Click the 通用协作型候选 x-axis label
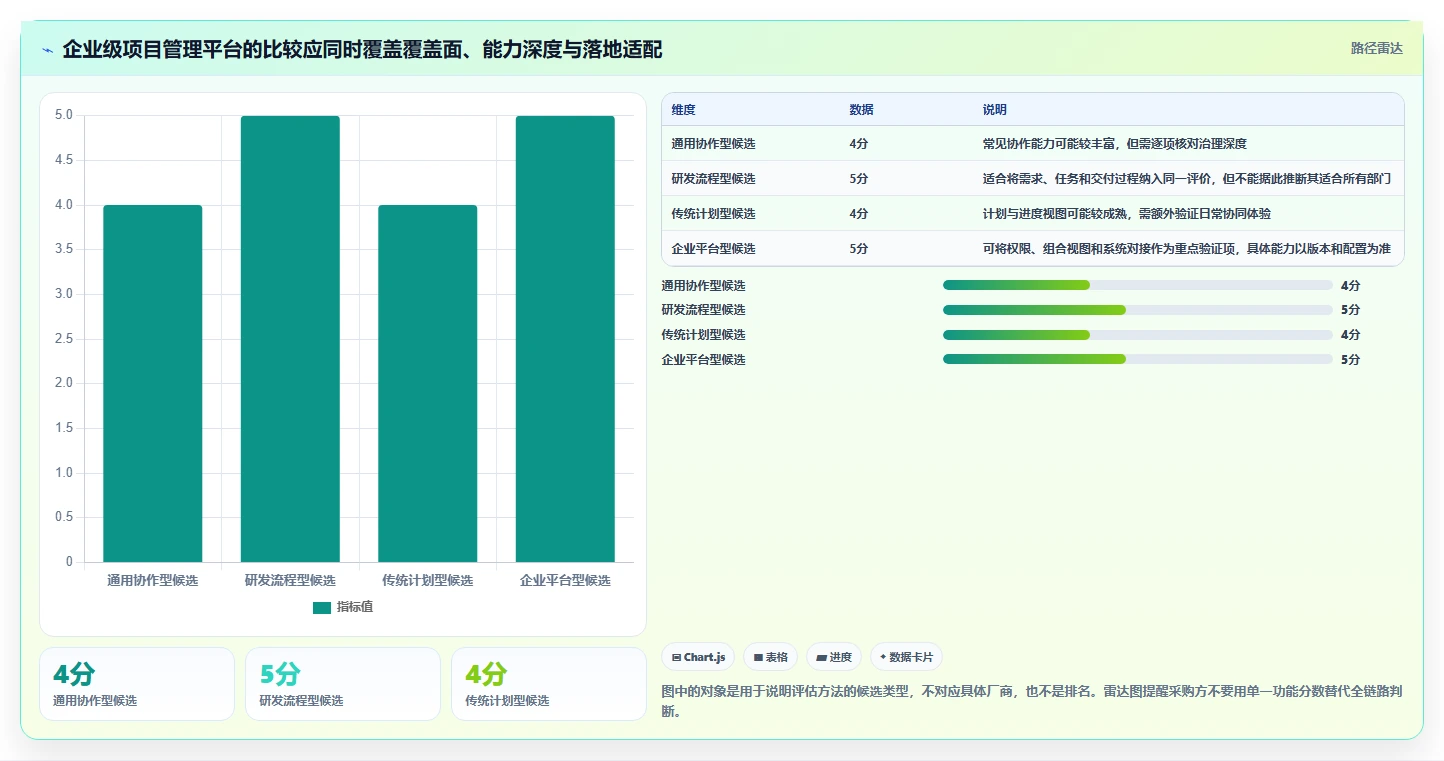Image resolution: width=1444 pixels, height=761 pixels. [153, 580]
